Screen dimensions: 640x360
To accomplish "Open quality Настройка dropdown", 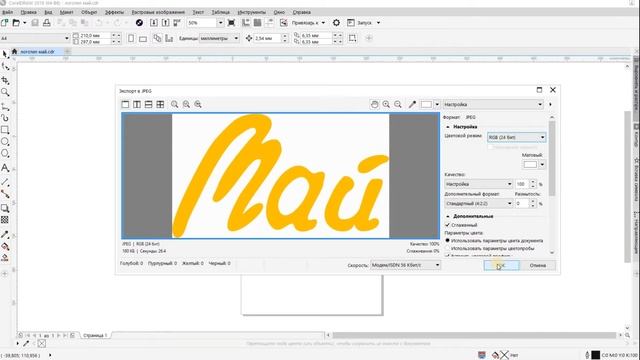I will click(478, 184).
